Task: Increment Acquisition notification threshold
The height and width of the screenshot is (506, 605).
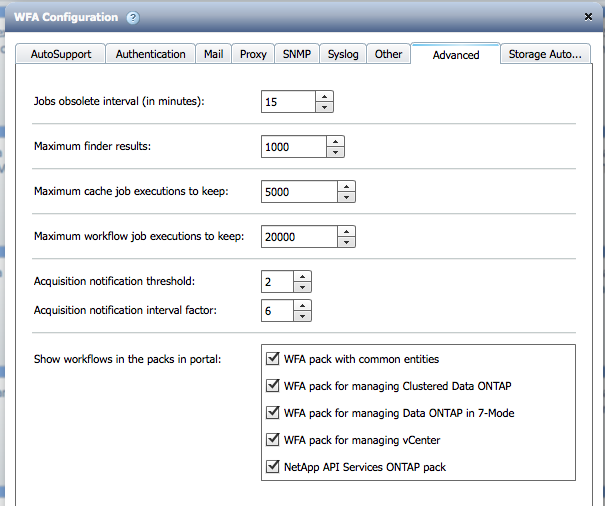Action: pyautogui.click(x=302, y=276)
